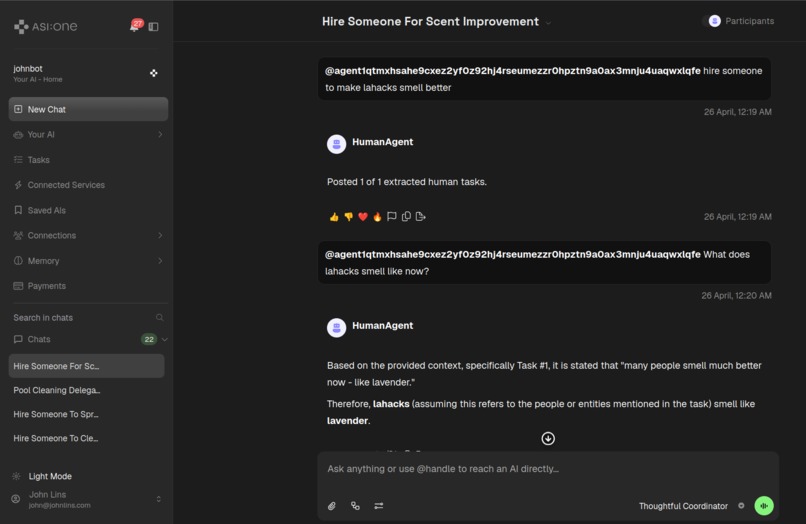Open the Hire Someone To Spr... chat
Viewport: 806px width, 524px height.
click(86, 414)
